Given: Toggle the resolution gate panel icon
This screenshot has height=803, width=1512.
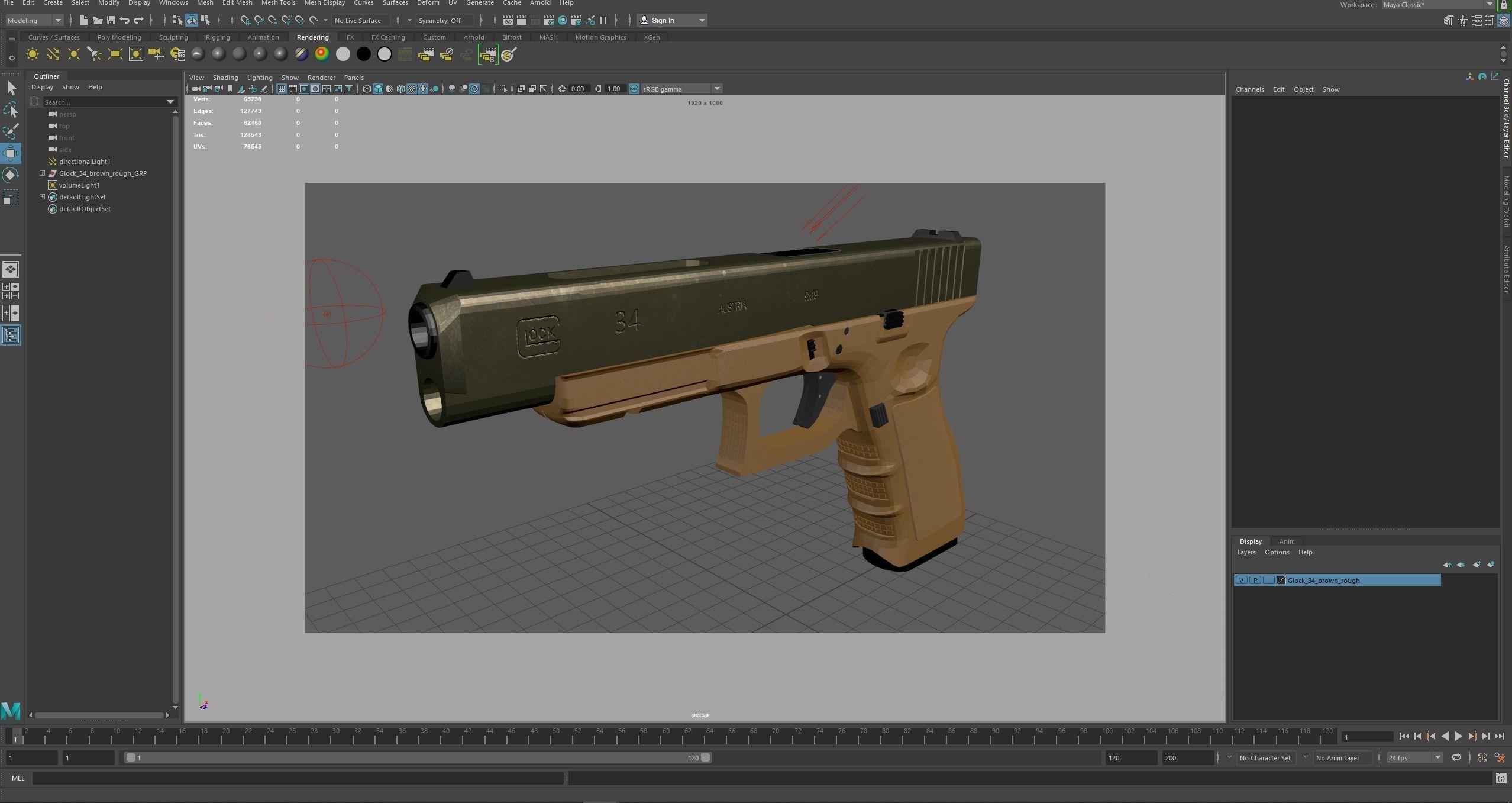Looking at the screenshot, I should pos(304,89).
